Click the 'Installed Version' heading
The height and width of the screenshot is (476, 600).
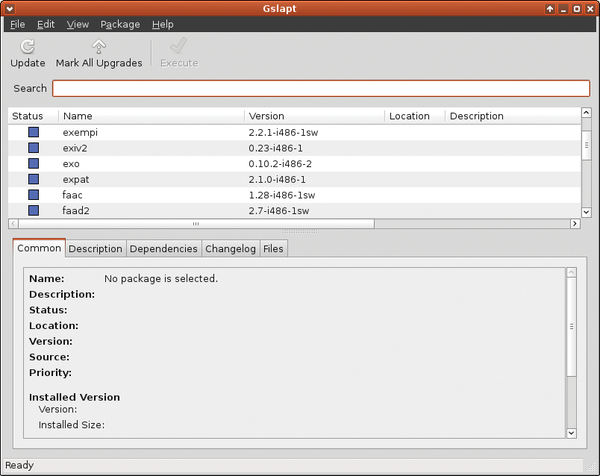click(74, 397)
